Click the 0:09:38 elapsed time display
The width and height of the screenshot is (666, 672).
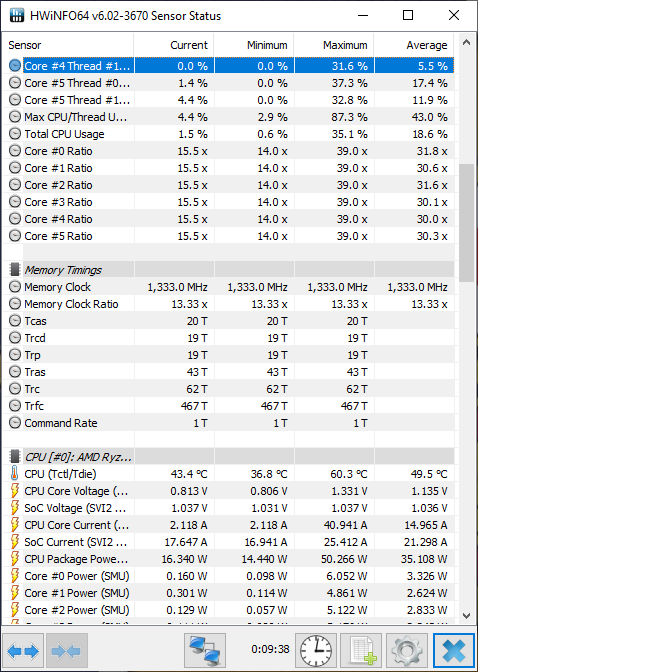270,649
